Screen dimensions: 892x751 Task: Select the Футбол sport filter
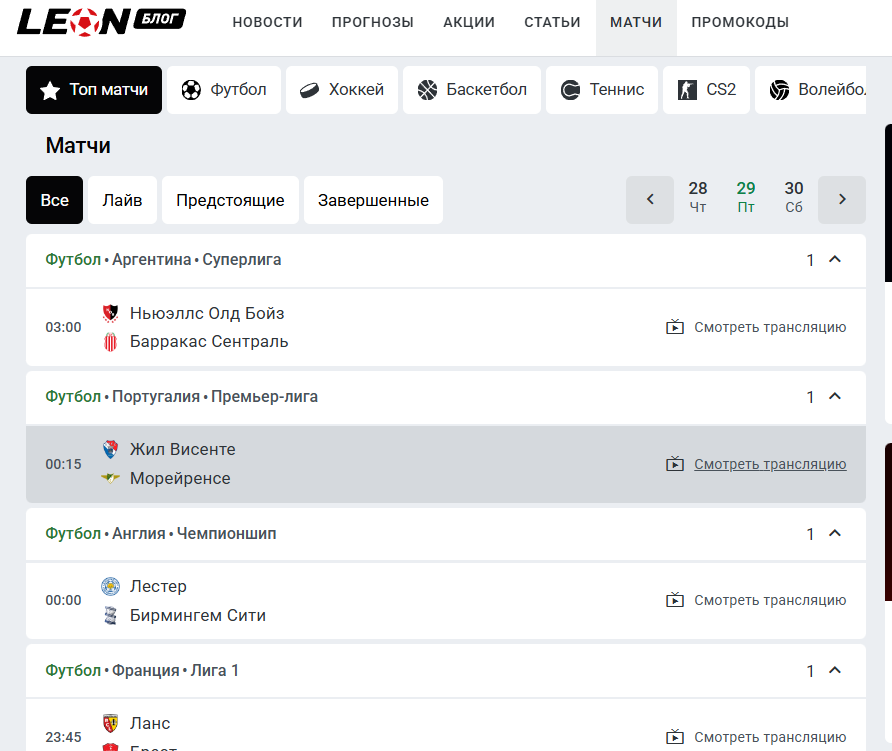(224, 90)
